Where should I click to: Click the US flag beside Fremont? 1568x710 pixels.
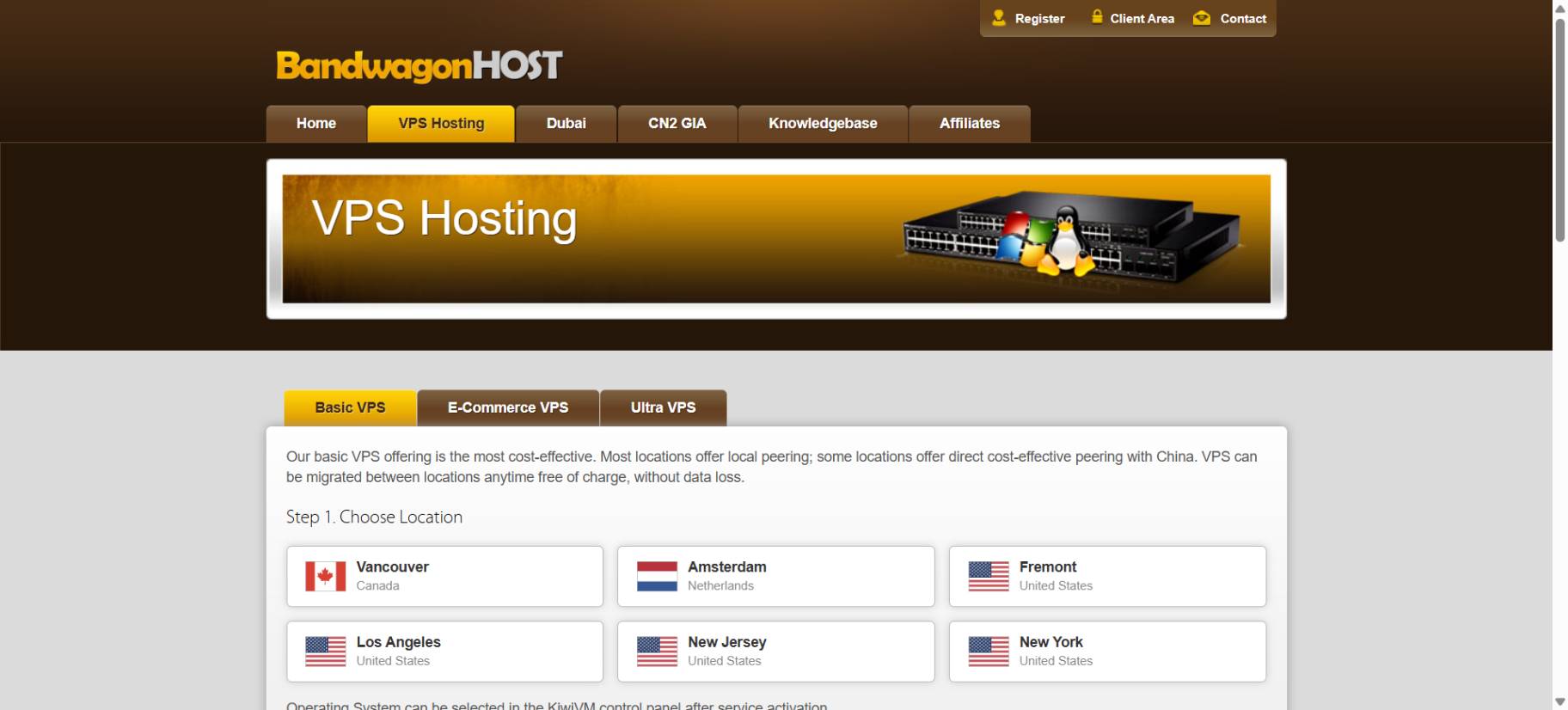989,576
